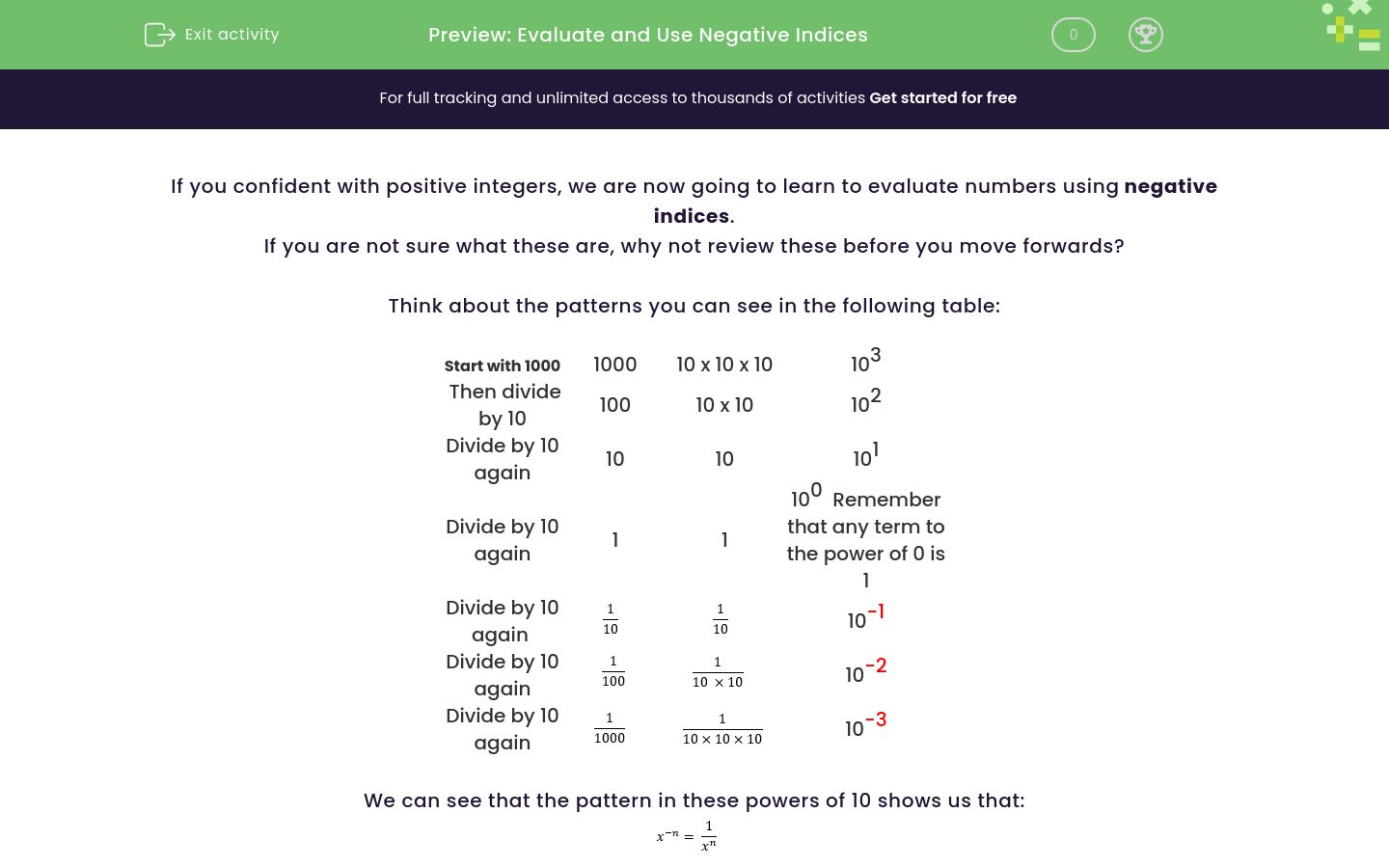Click the Get started for free link
The image size is (1389, 868).
[x=942, y=97]
